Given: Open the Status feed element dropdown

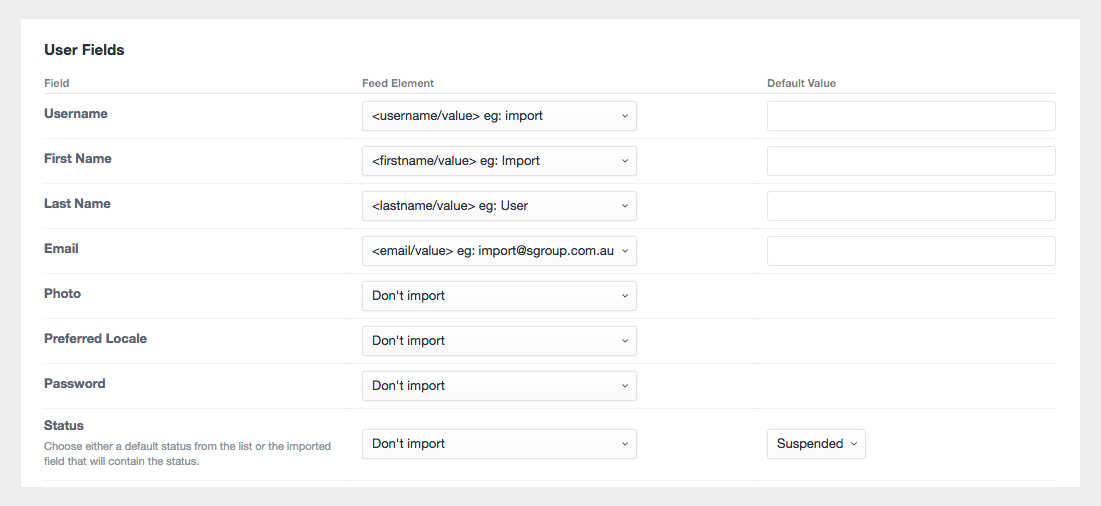Looking at the screenshot, I should [499, 444].
